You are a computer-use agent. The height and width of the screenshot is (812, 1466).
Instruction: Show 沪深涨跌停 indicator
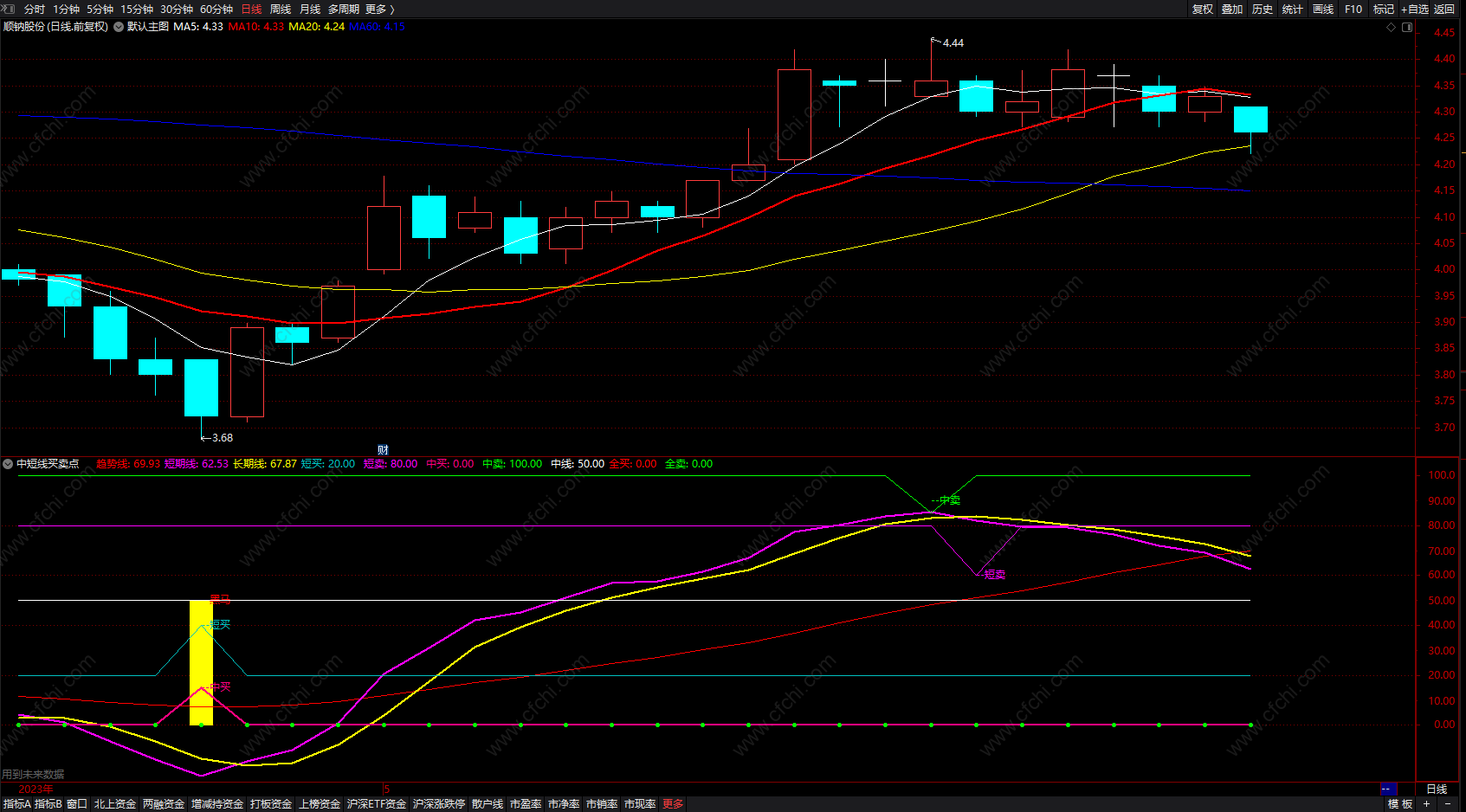click(x=439, y=804)
